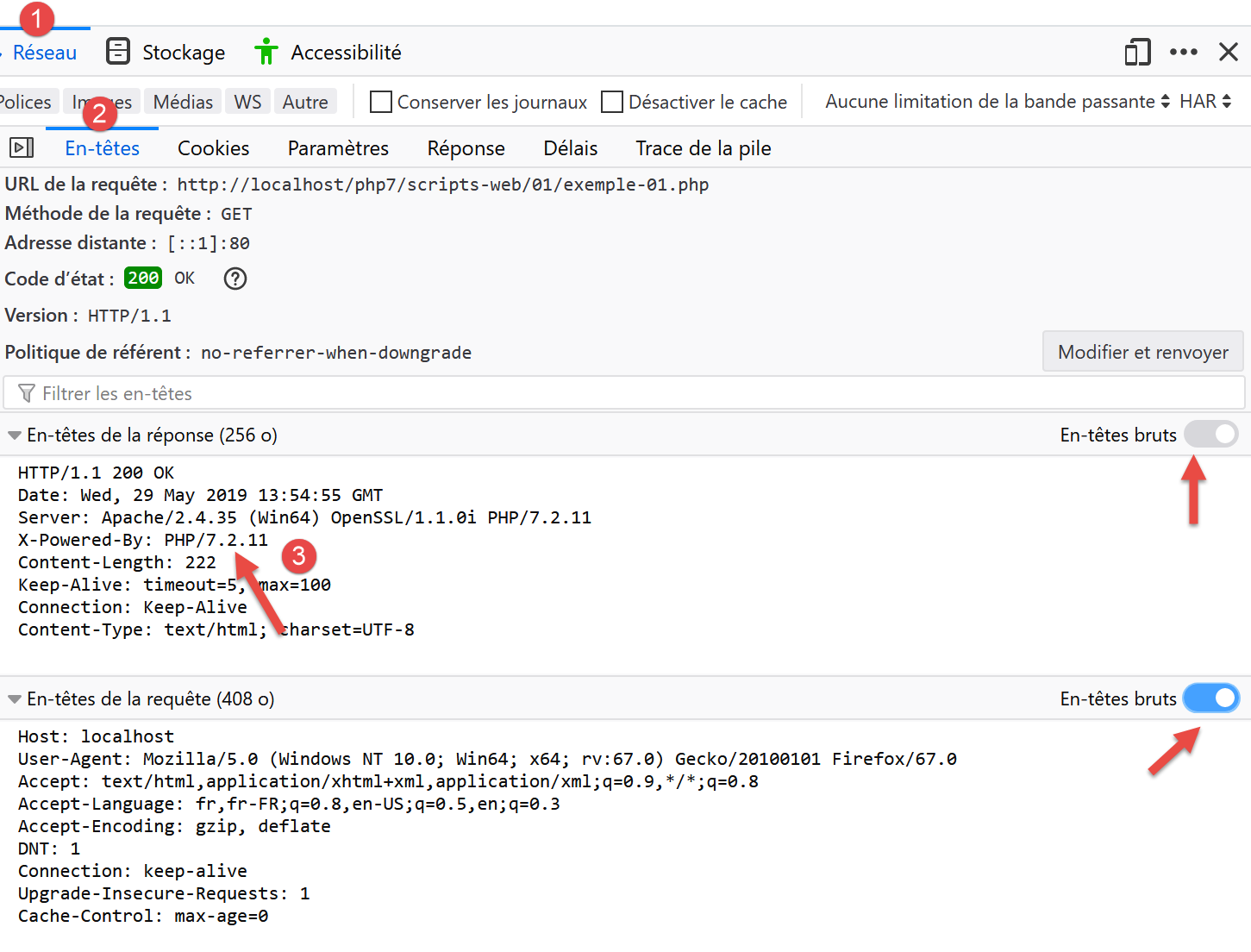
Task: Click the status code help question icon
Action: (235, 279)
